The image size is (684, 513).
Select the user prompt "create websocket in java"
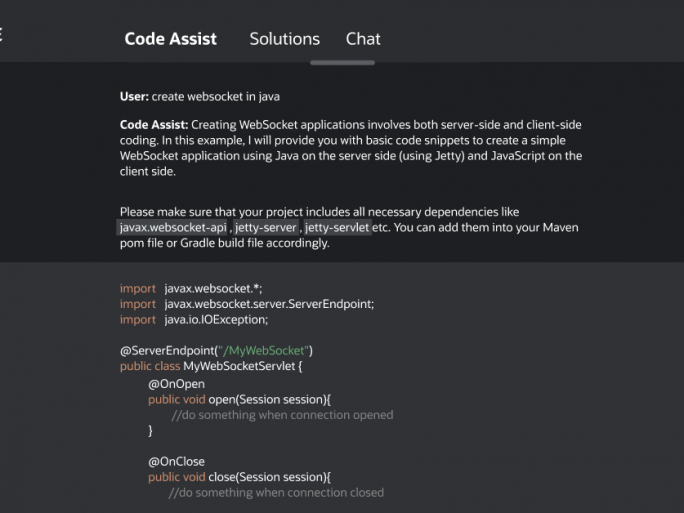pos(215,96)
